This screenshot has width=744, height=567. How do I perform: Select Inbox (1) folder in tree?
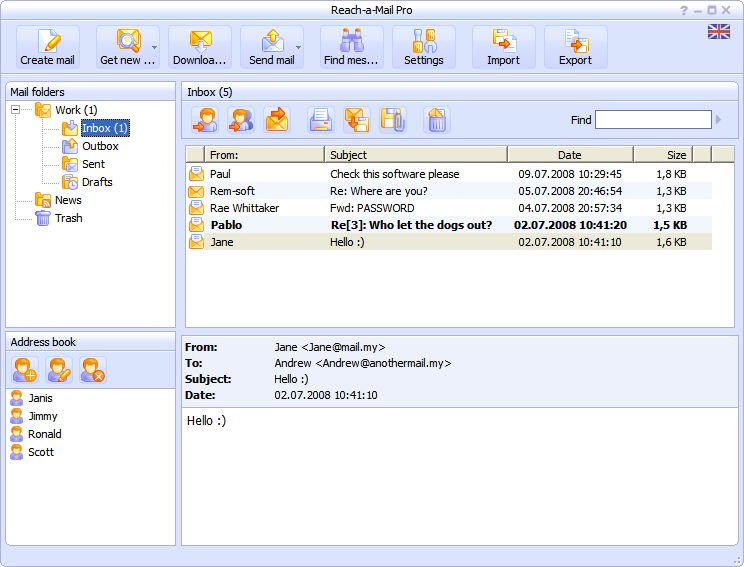(105, 128)
